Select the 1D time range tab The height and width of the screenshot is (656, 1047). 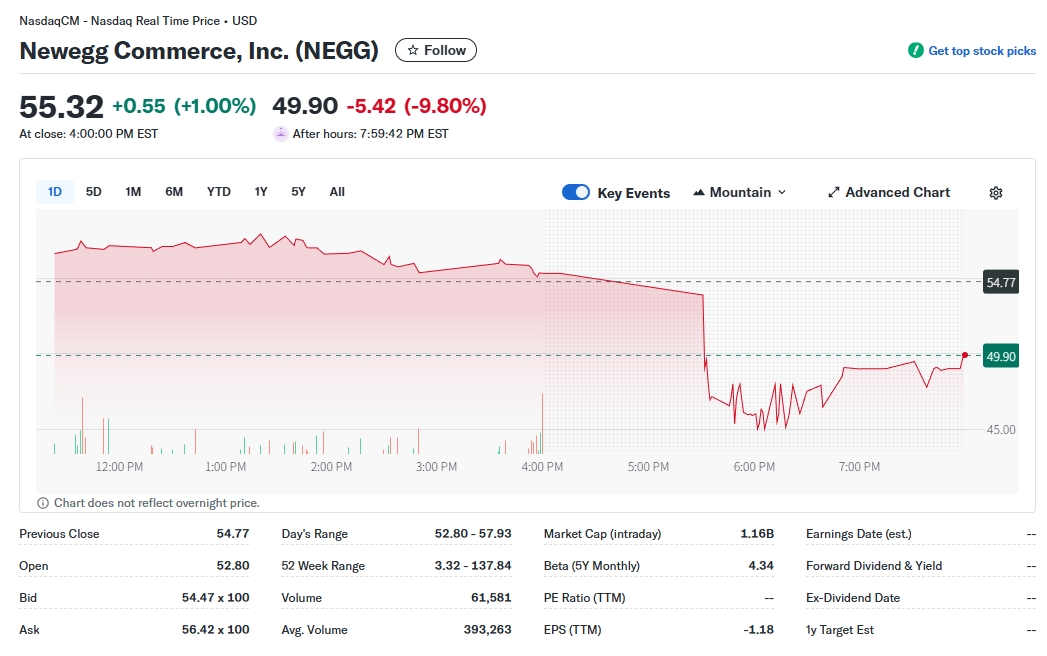click(x=55, y=192)
